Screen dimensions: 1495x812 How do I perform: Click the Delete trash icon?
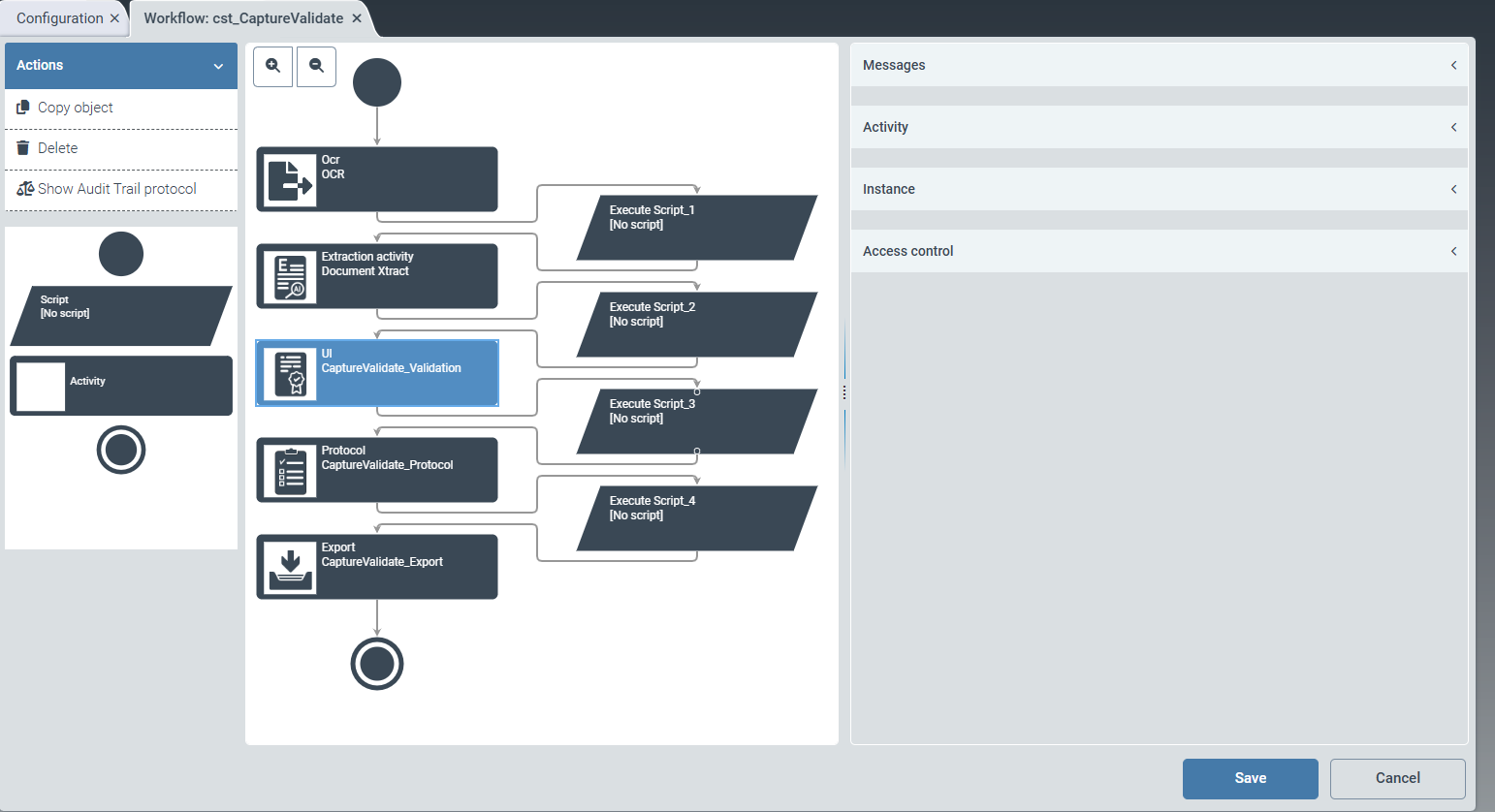pos(22,147)
